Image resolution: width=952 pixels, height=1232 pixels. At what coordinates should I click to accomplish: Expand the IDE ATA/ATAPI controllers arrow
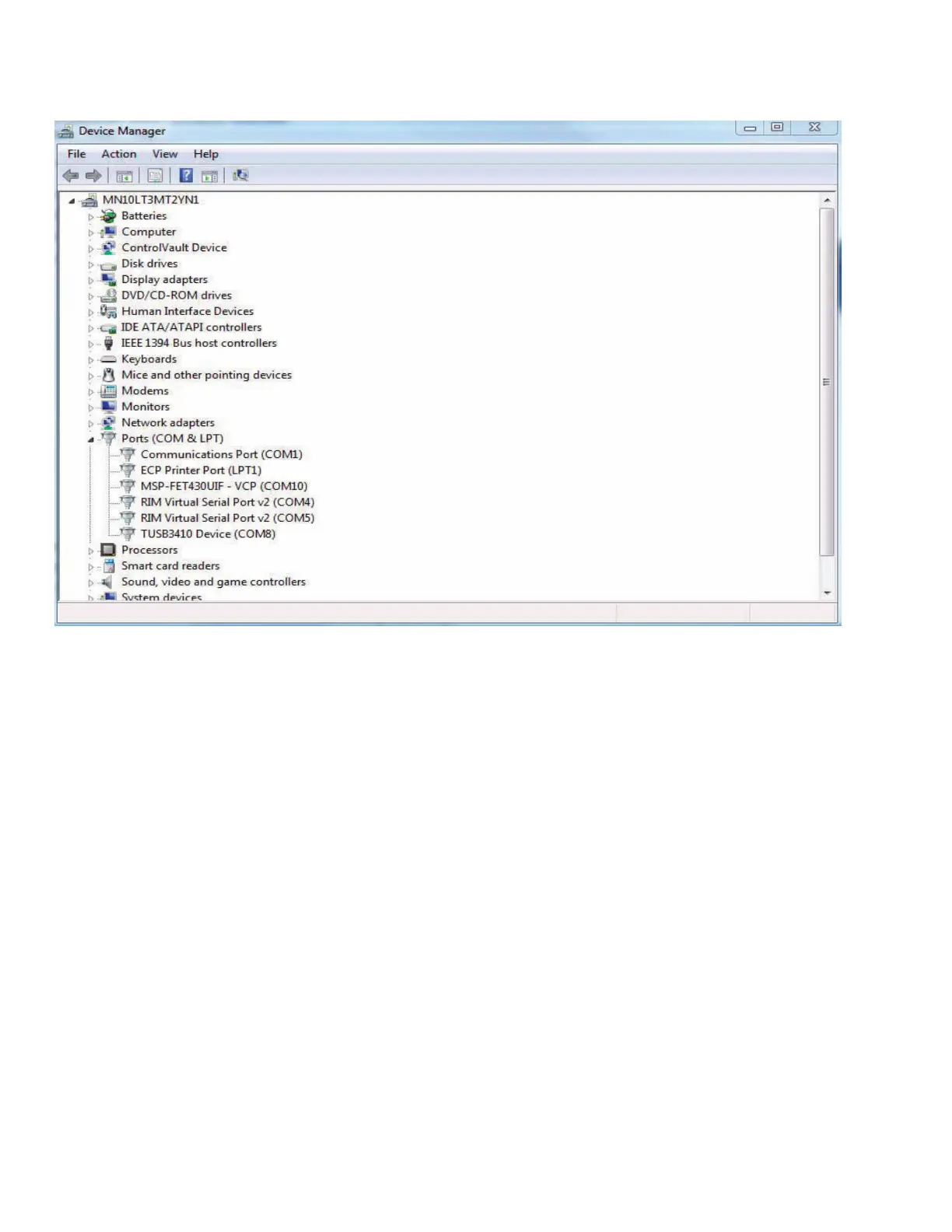point(91,328)
